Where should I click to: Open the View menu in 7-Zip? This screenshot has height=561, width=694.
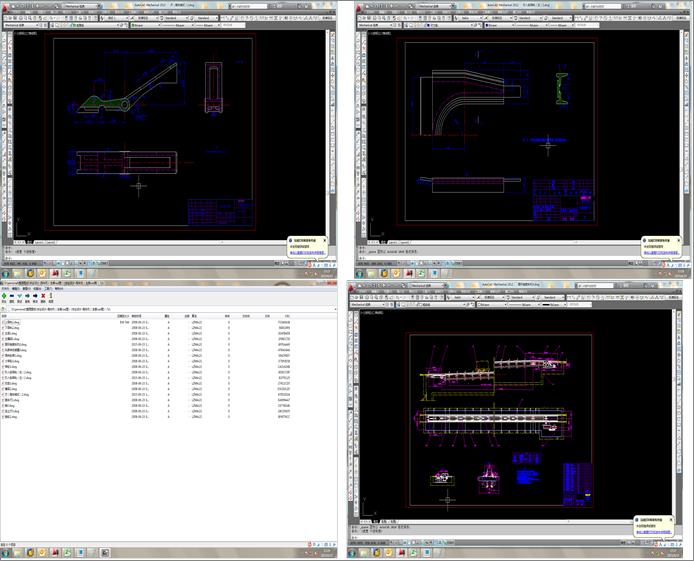pyautogui.click(x=26, y=288)
